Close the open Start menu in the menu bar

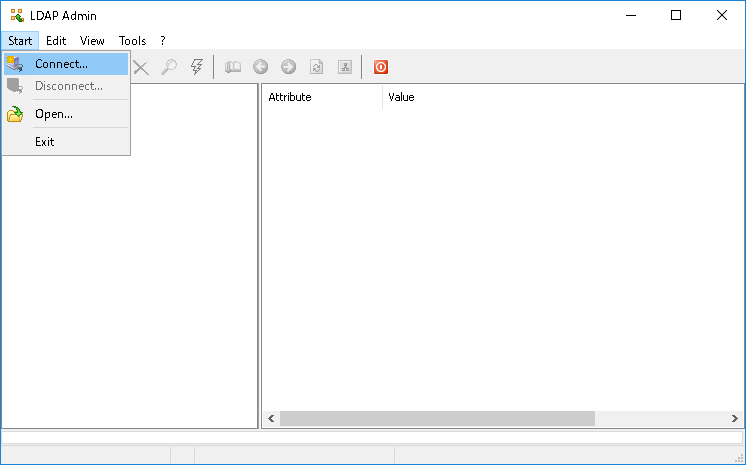pos(20,41)
